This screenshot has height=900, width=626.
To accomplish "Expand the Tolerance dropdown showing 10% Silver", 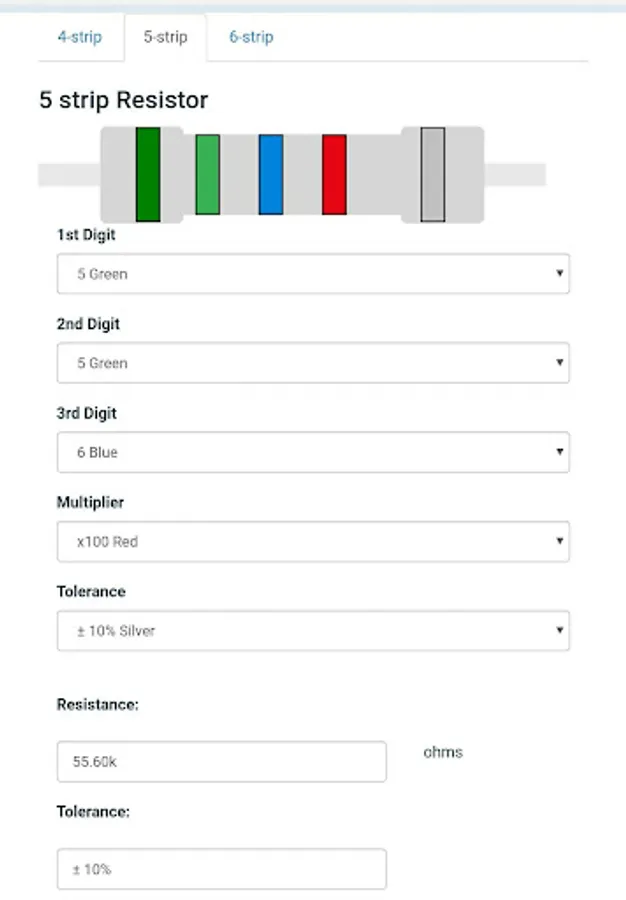I will point(313,630).
